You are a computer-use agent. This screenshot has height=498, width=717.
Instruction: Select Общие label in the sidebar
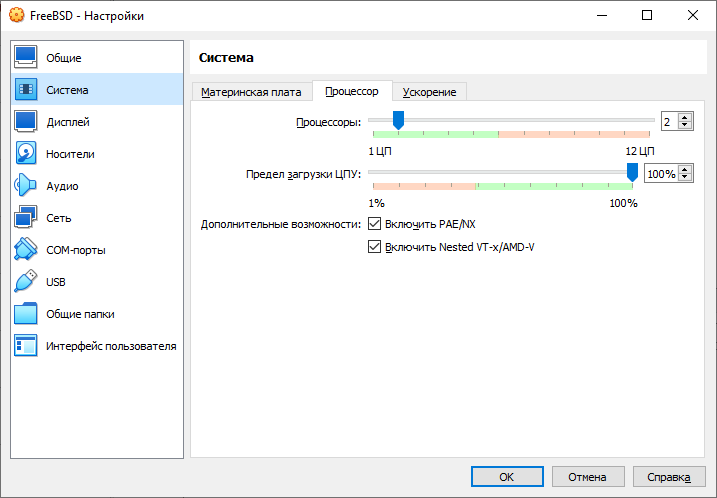[x=64, y=58]
